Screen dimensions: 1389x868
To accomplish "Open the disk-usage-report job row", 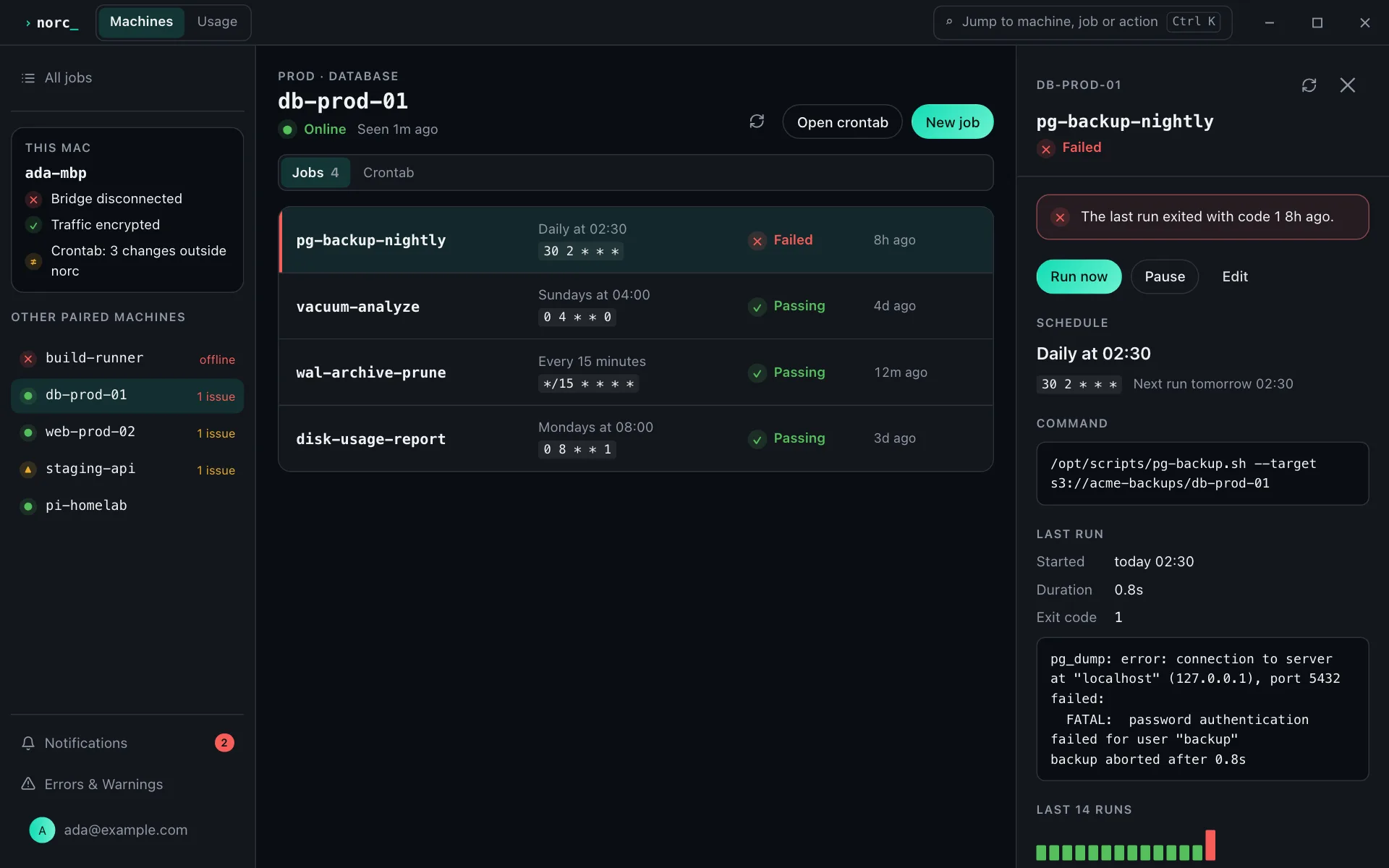I will [x=636, y=438].
